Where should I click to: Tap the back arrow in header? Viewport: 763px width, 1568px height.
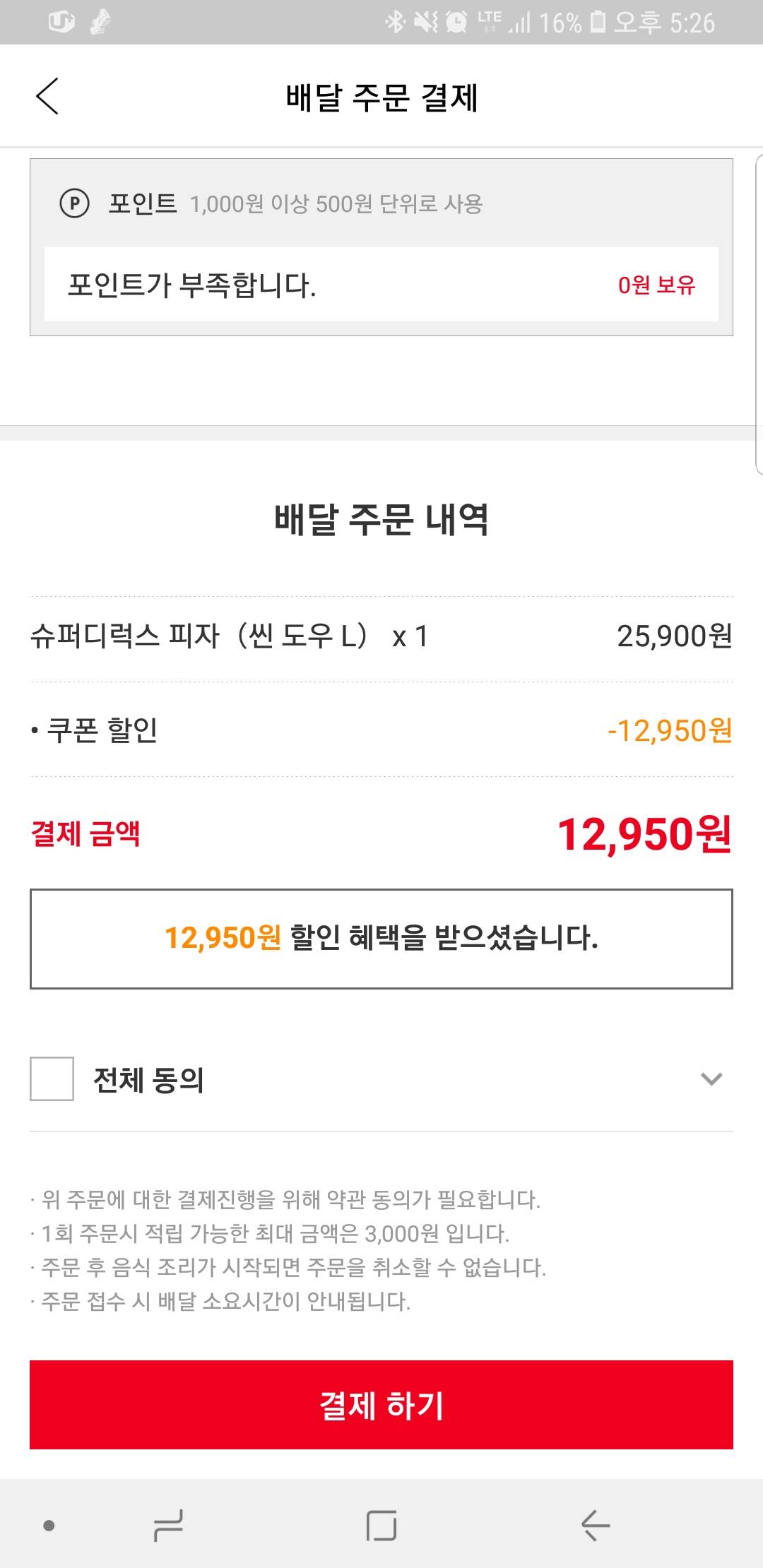point(47,97)
